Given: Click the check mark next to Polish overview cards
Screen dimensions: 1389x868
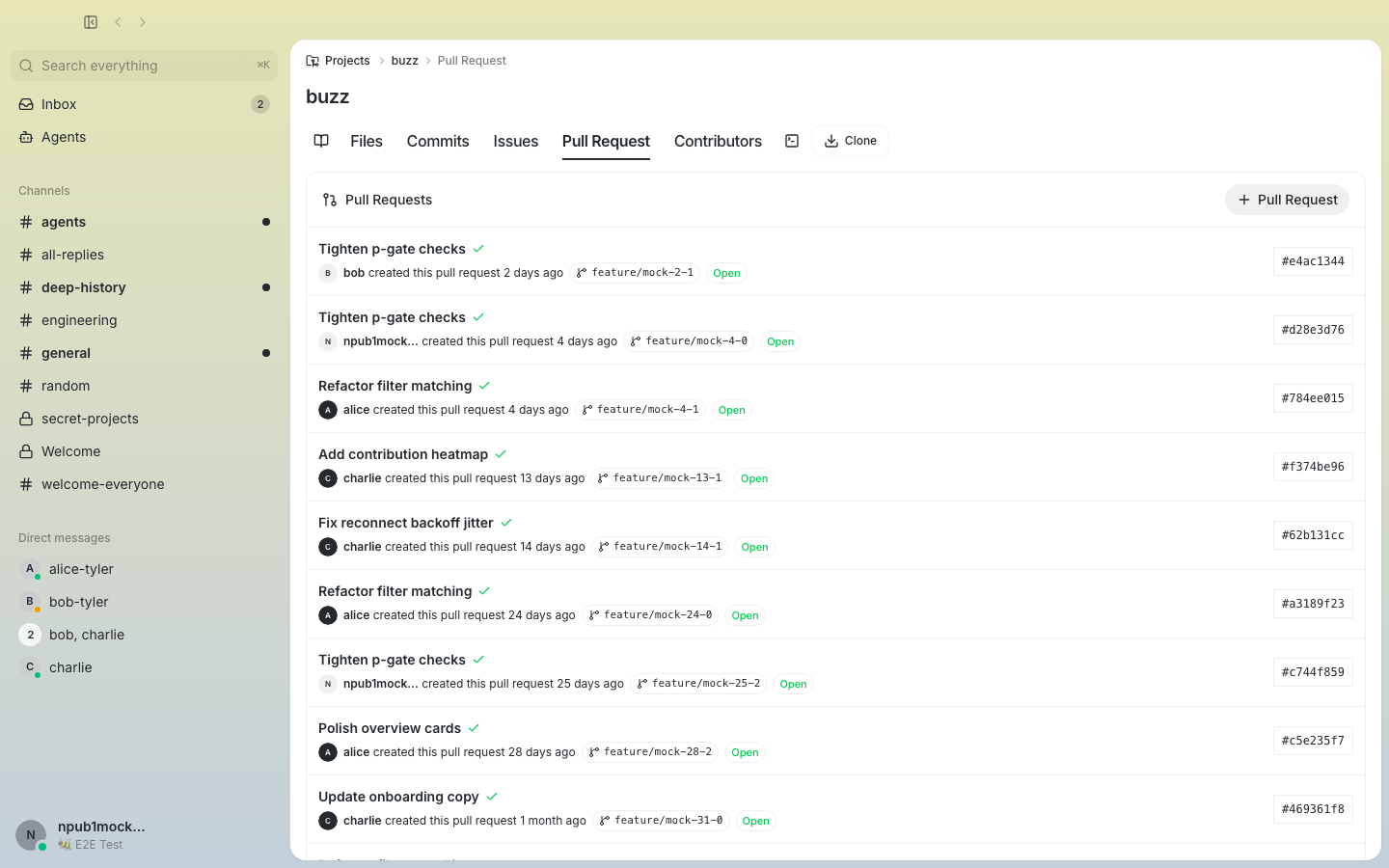Looking at the screenshot, I should point(474,728).
